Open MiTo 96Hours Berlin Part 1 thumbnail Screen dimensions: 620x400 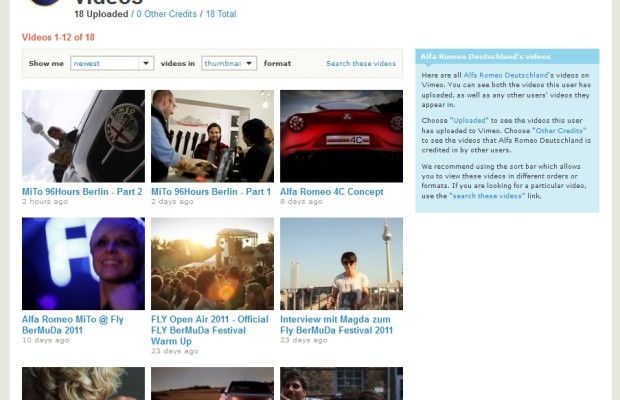tap(212, 136)
